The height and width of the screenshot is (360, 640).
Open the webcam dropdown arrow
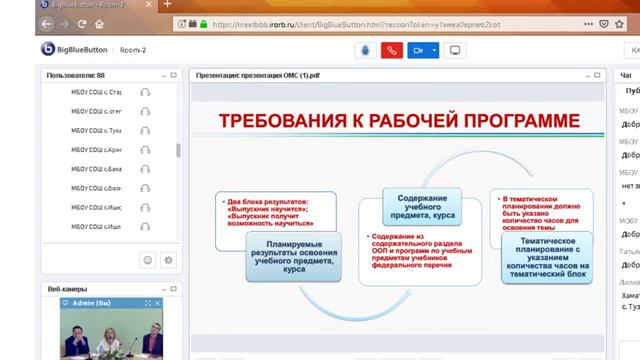pyautogui.click(x=434, y=50)
